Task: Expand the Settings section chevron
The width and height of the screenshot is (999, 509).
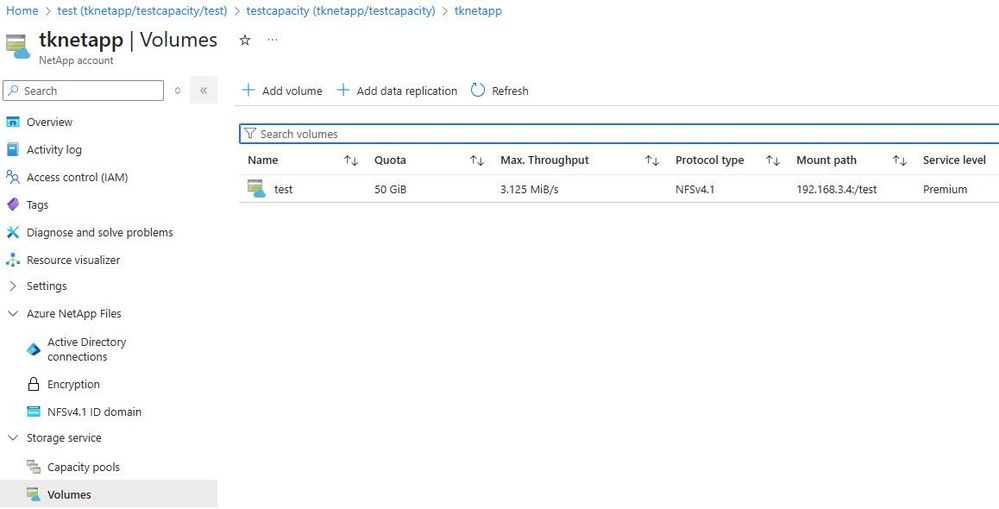Action: 13,286
